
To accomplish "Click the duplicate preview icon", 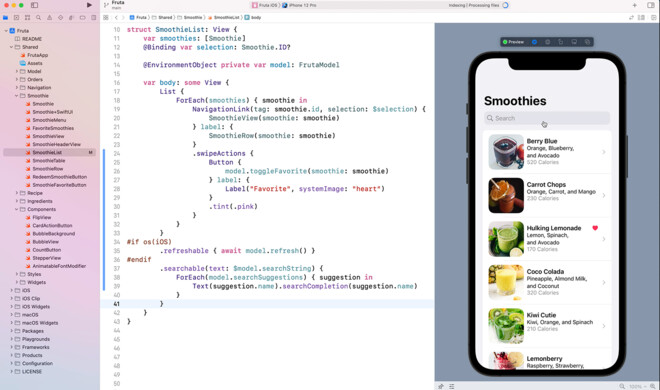I will click(587, 42).
